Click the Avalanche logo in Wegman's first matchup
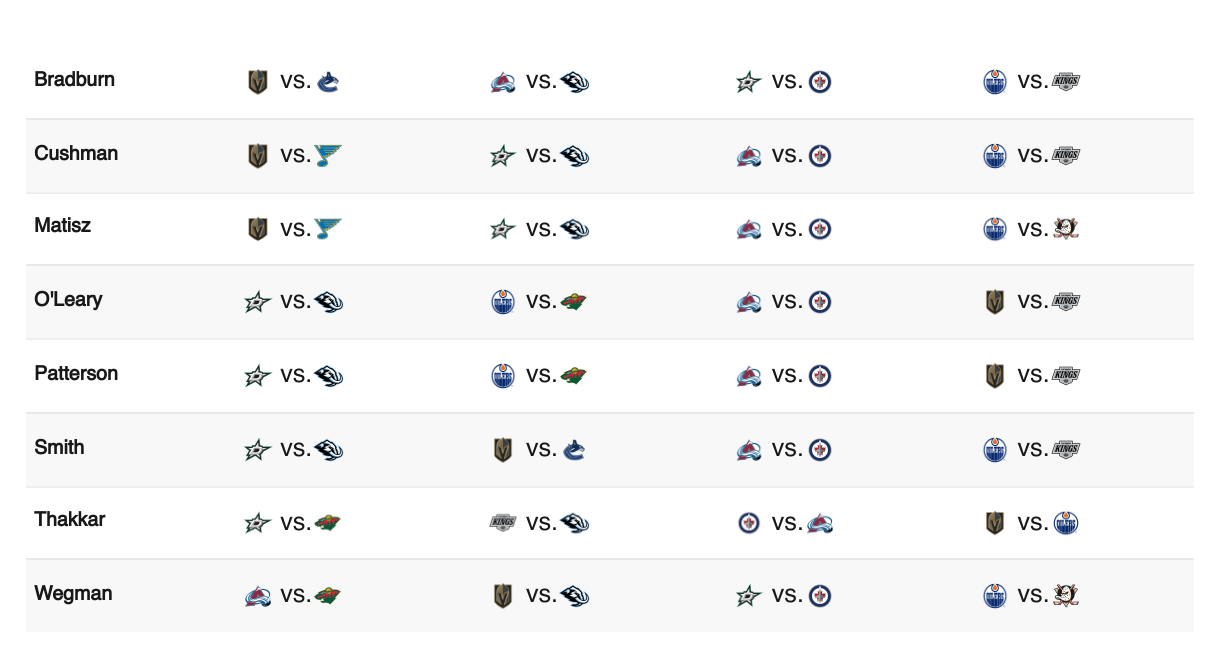The height and width of the screenshot is (658, 1220). pyautogui.click(x=258, y=597)
